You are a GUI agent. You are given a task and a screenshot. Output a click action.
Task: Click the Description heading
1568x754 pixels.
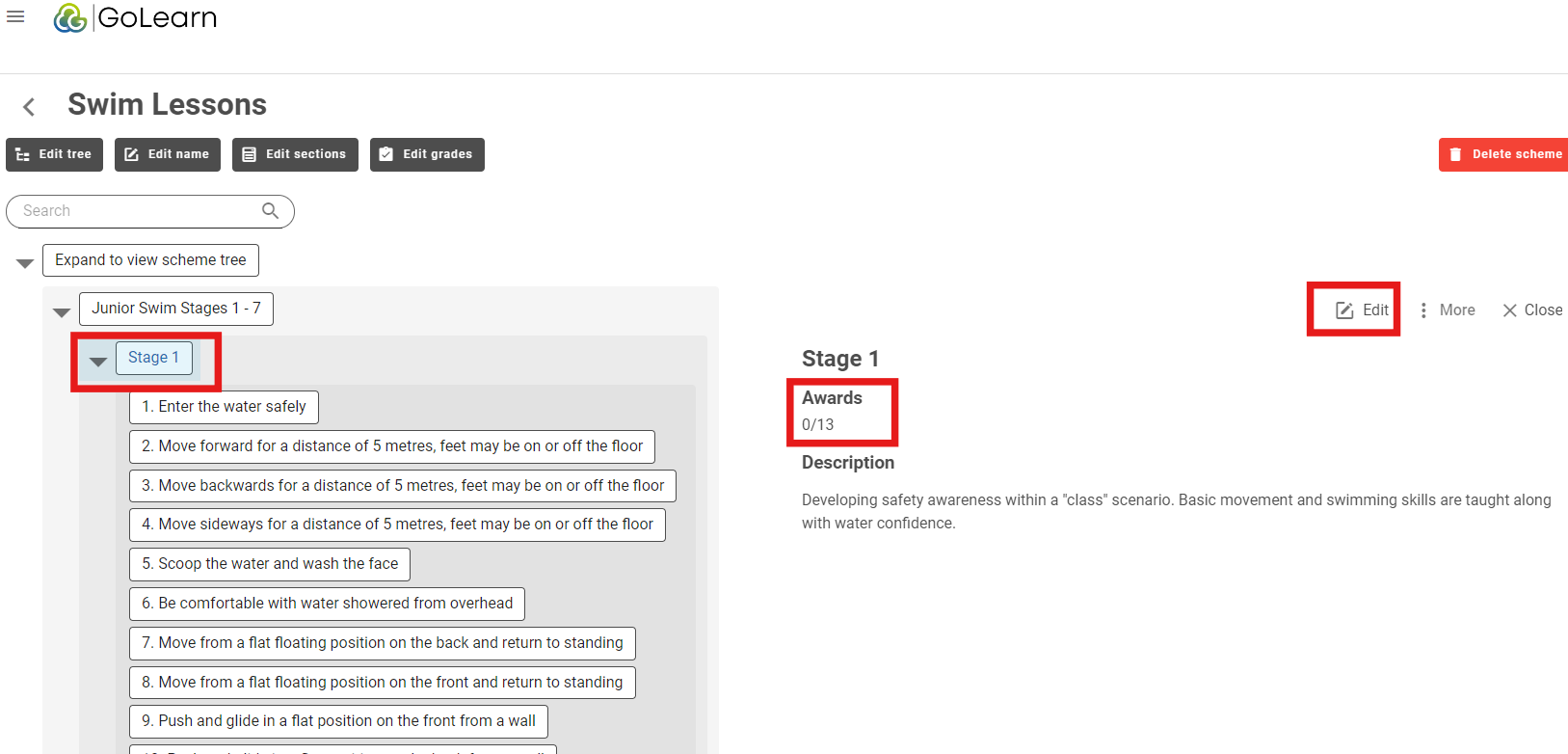click(x=848, y=463)
